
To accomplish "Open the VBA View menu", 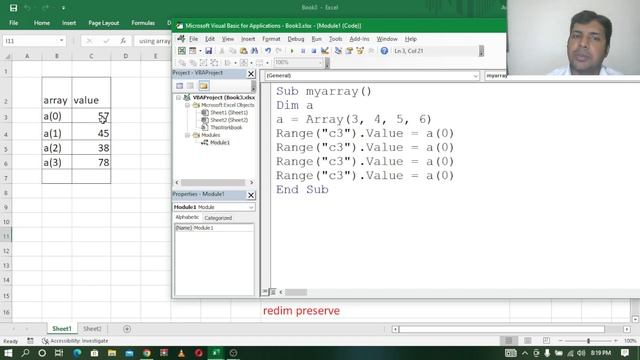I will 228,39.
